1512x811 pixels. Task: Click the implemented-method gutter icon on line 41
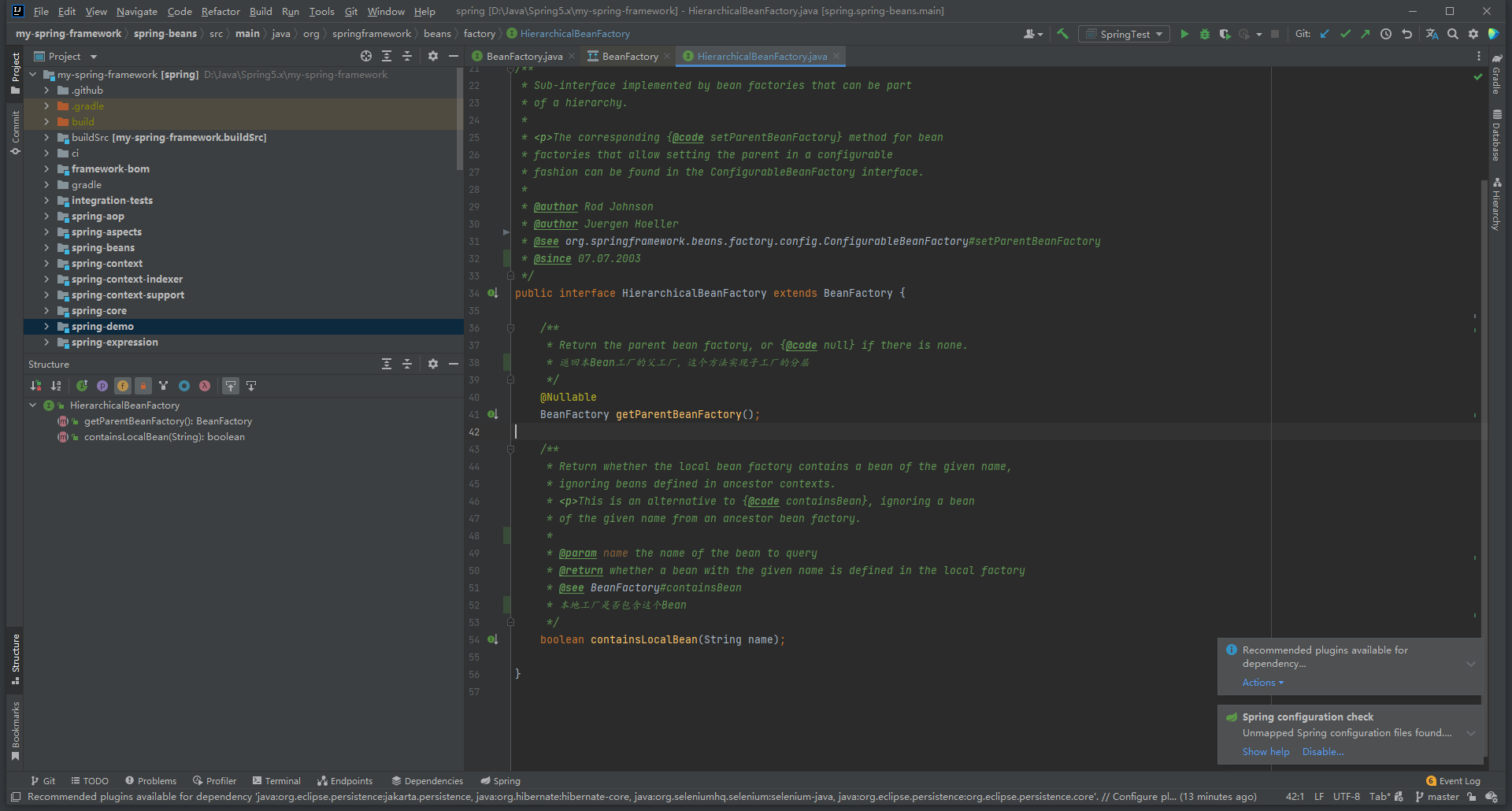pos(493,414)
